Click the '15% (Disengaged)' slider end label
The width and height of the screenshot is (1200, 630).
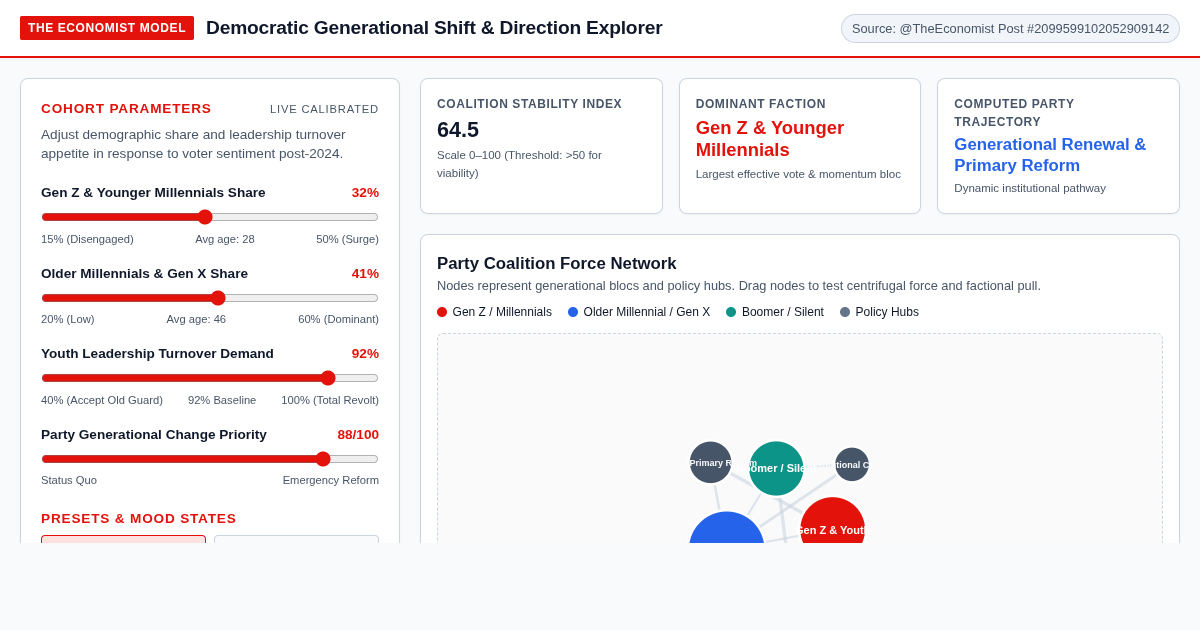pyautogui.click(x=87, y=239)
